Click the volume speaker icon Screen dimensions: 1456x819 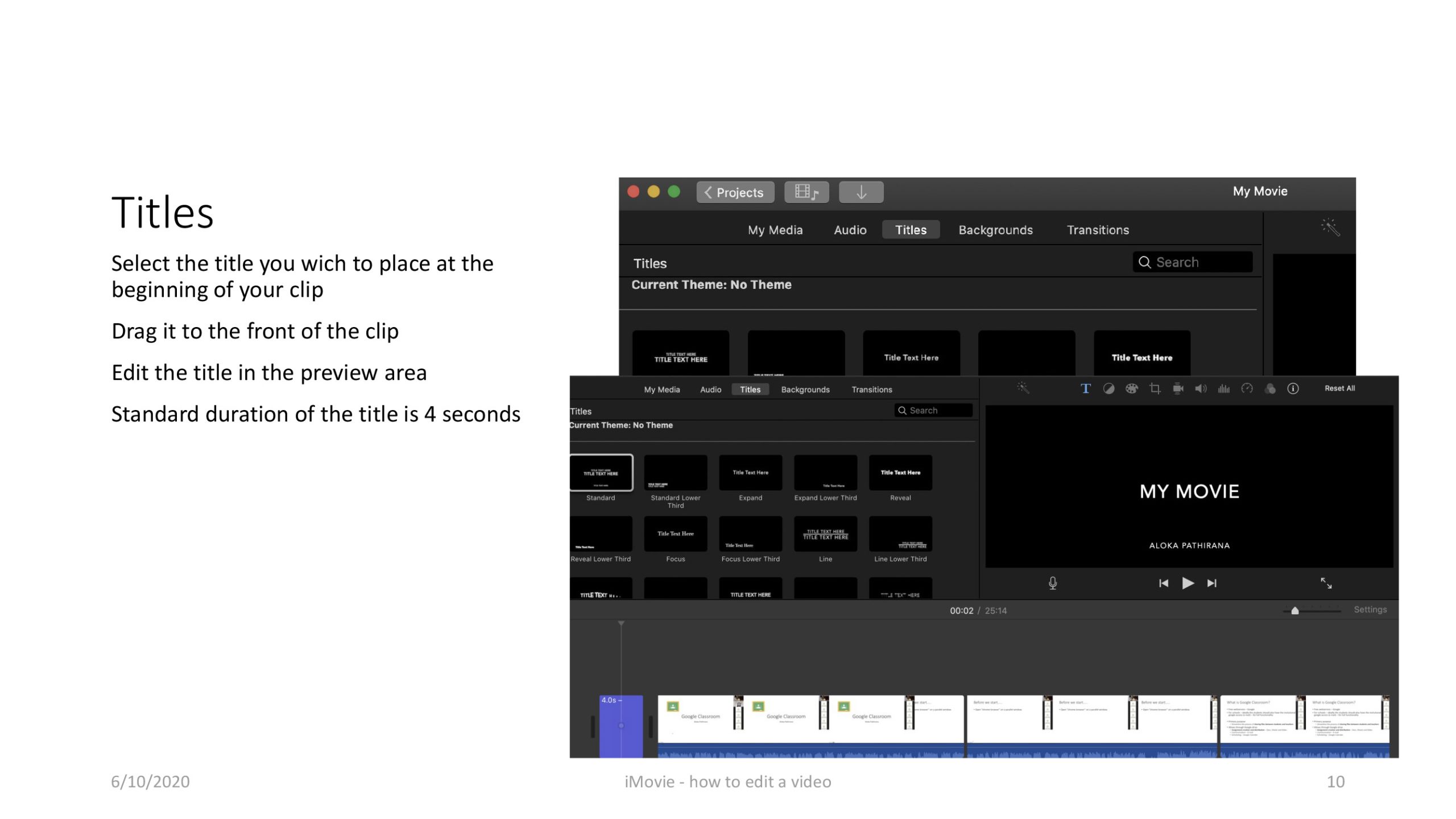coord(1201,388)
